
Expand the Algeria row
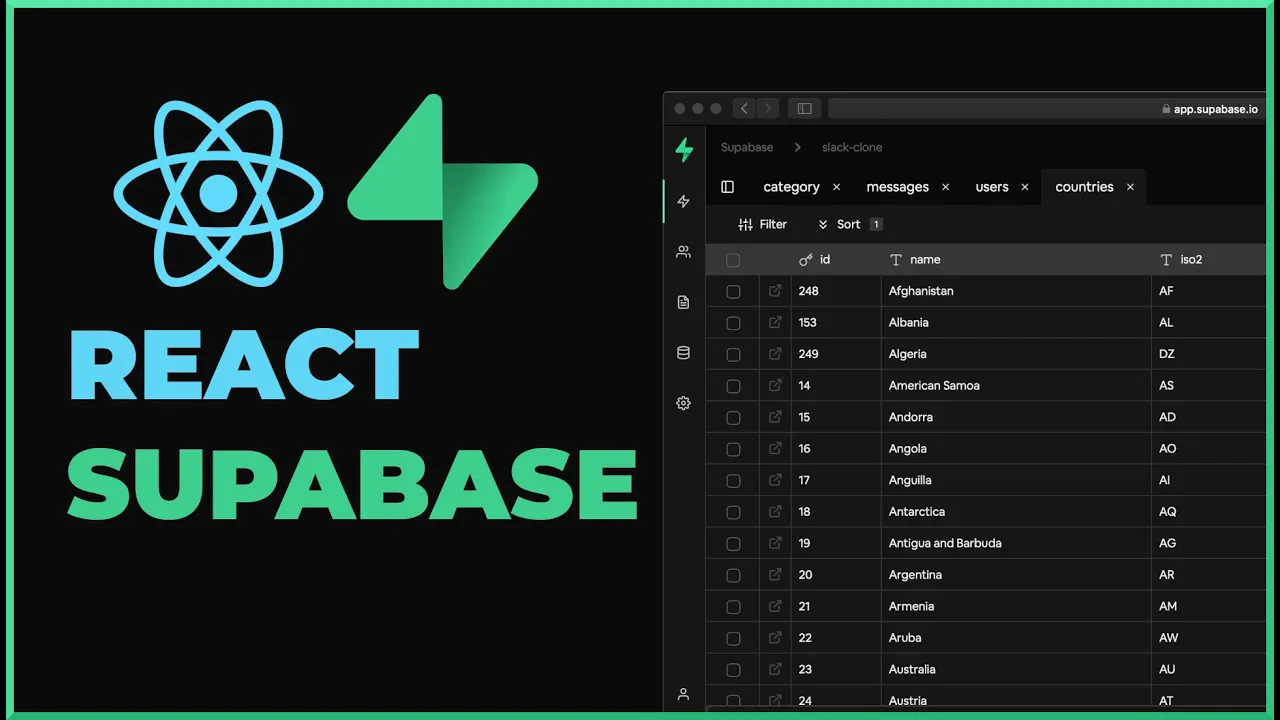pos(775,354)
